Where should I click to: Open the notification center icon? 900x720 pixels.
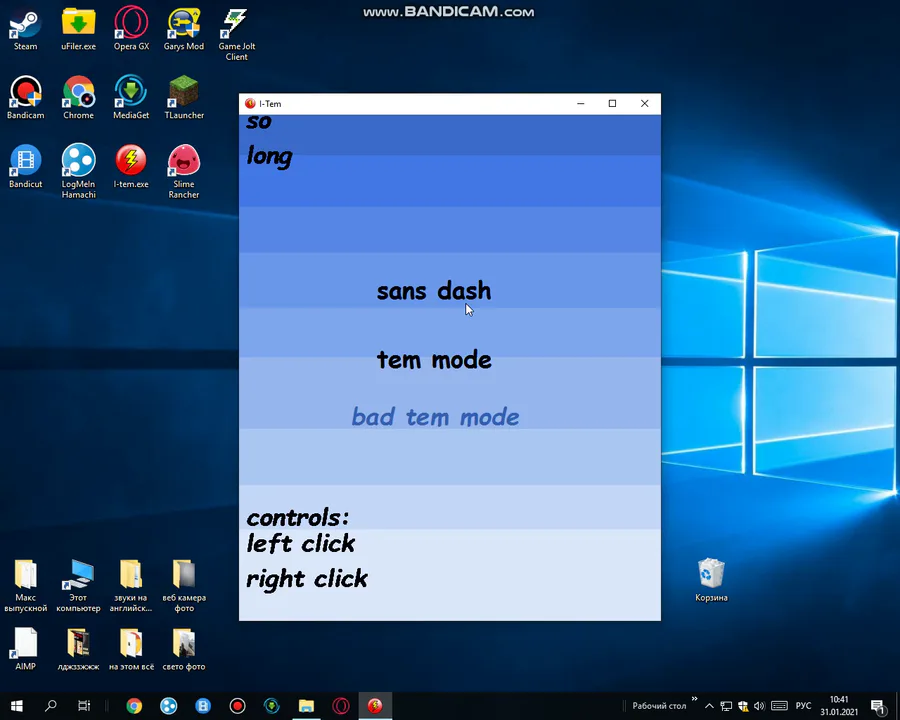coord(878,706)
